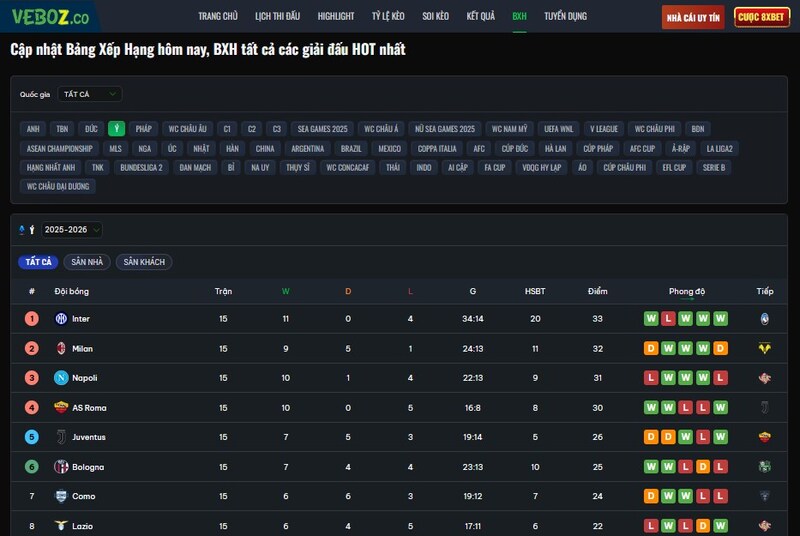Click the Napoli club badge
The image size is (800, 536).
pos(60,378)
